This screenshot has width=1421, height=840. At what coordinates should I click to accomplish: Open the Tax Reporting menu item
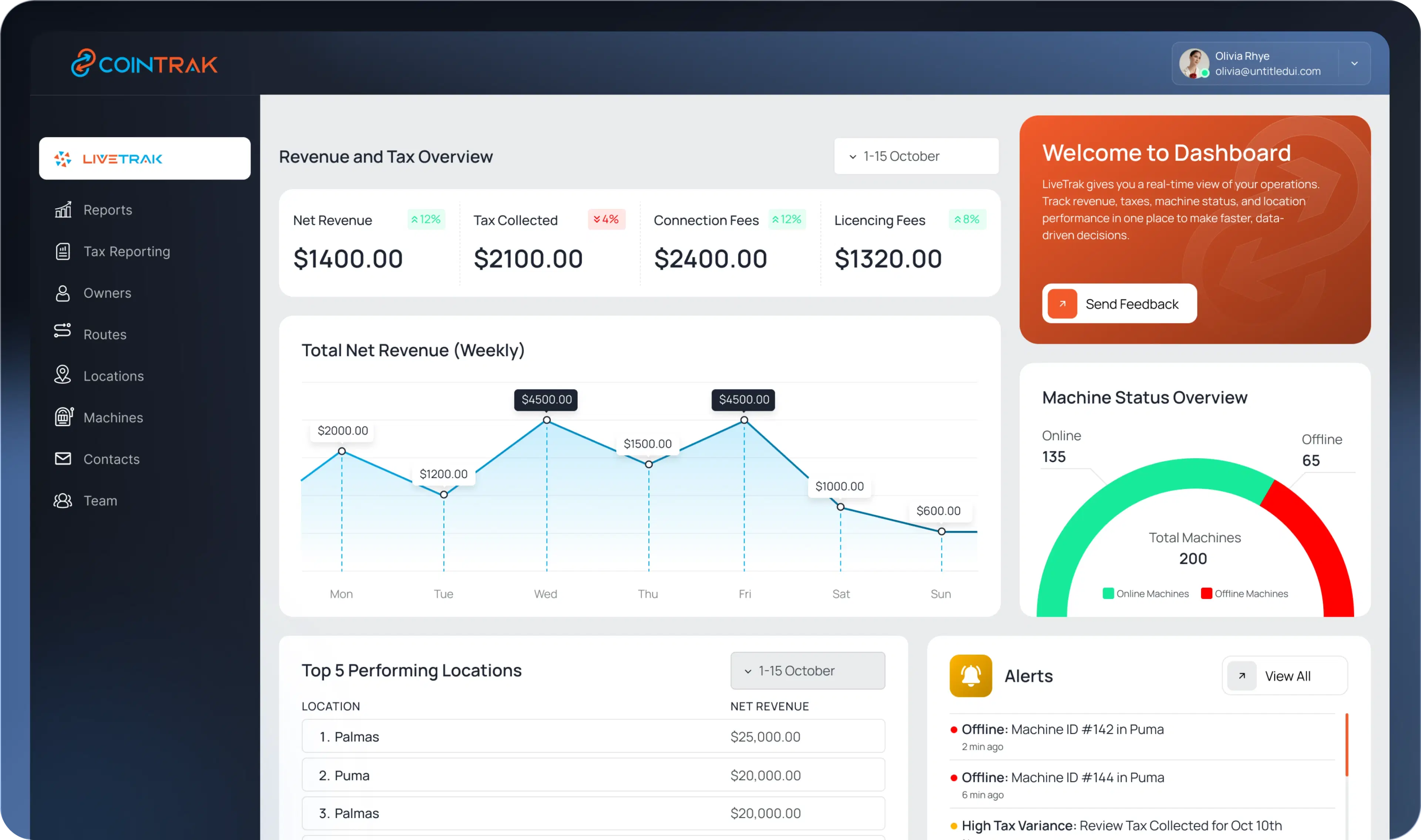click(126, 251)
